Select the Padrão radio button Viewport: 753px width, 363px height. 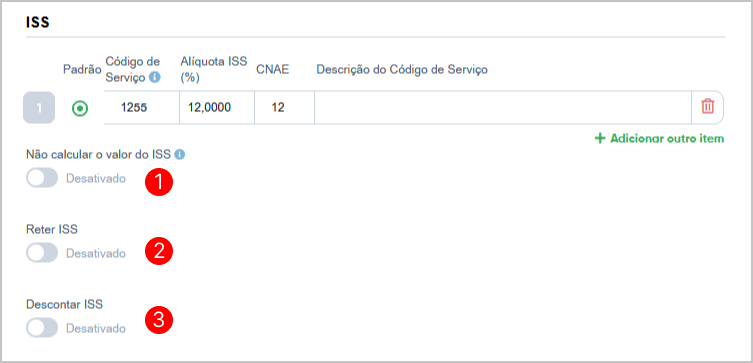point(80,108)
